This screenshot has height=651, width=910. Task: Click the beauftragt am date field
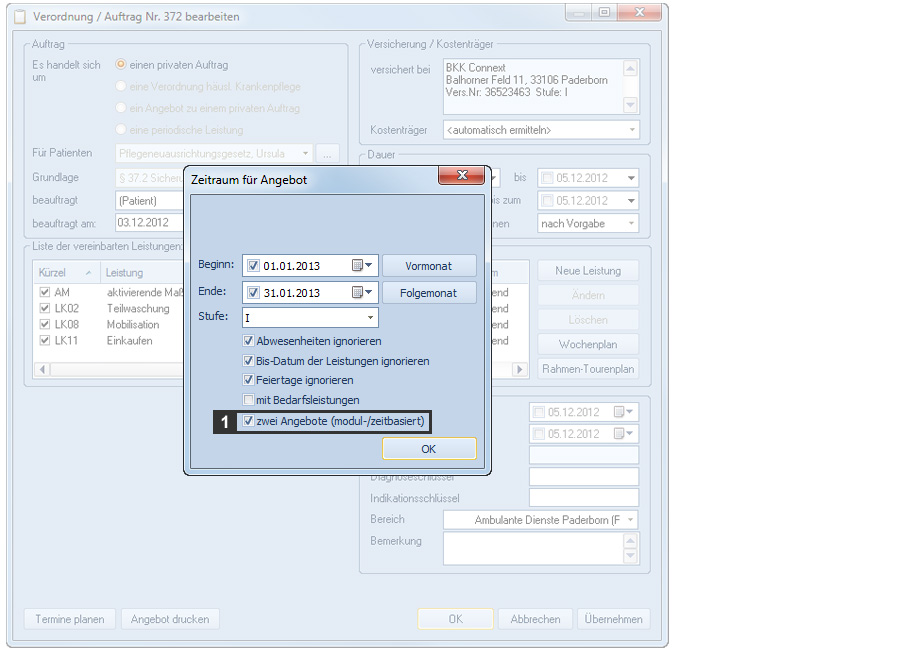tap(149, 223)
